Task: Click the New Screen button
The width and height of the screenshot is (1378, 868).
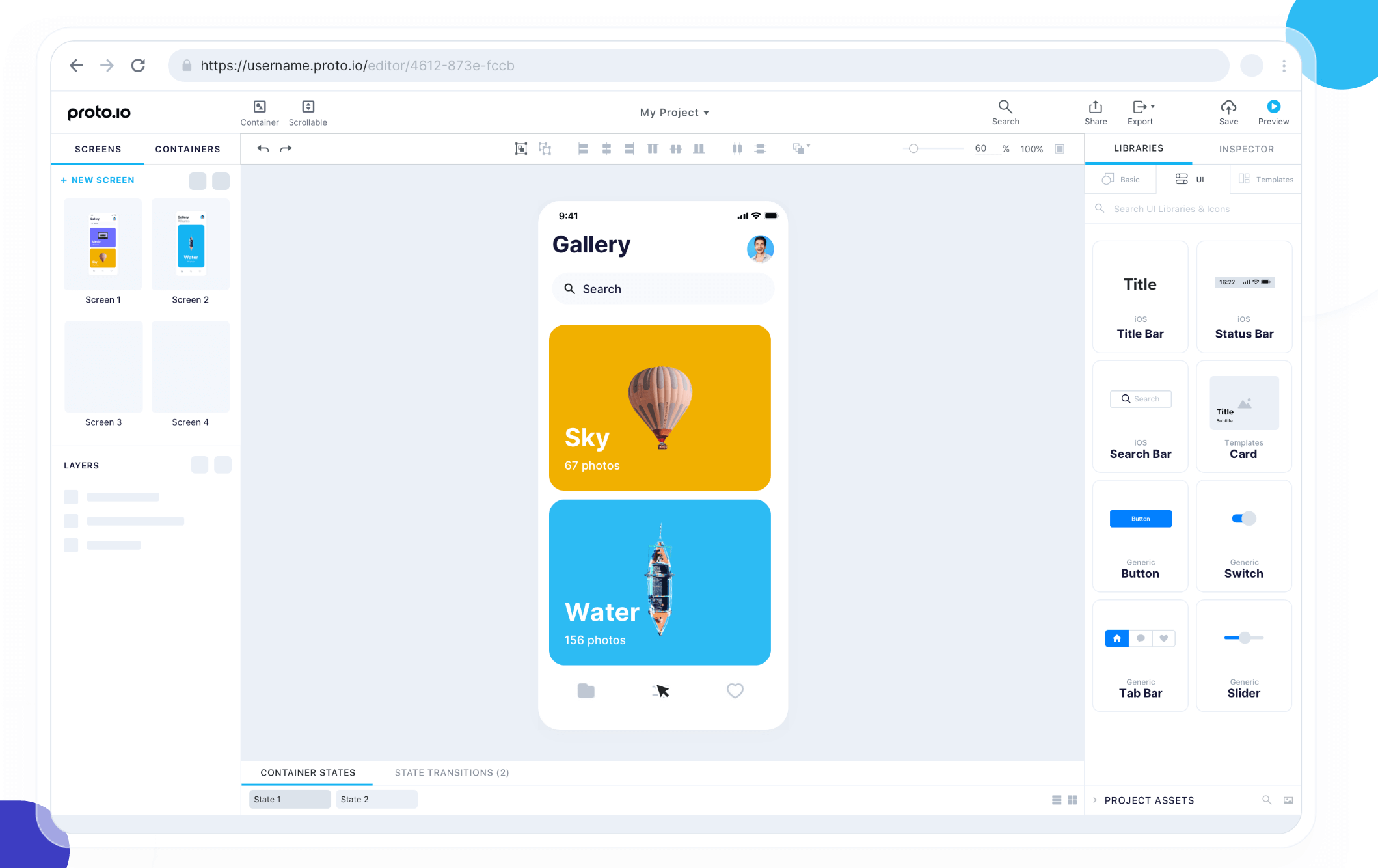Action: 98,180
